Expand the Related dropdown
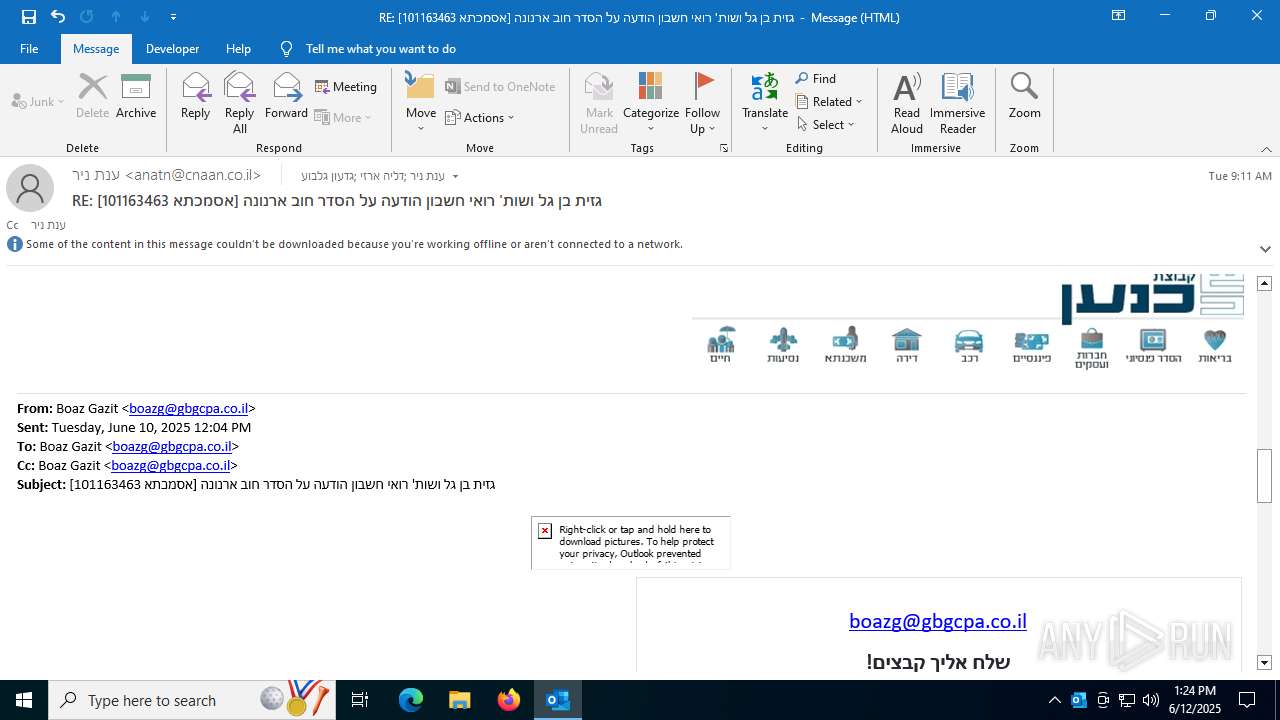Image resolution: width=1280 pixels, height=720 pixels. [x=829, y=102]
